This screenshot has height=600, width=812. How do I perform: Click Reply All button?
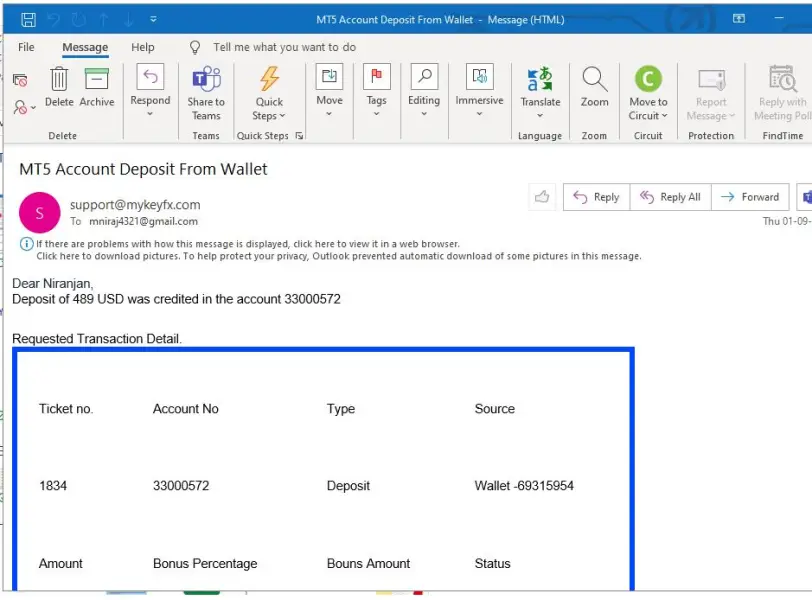pyautogui.click(x=670, y=197)
